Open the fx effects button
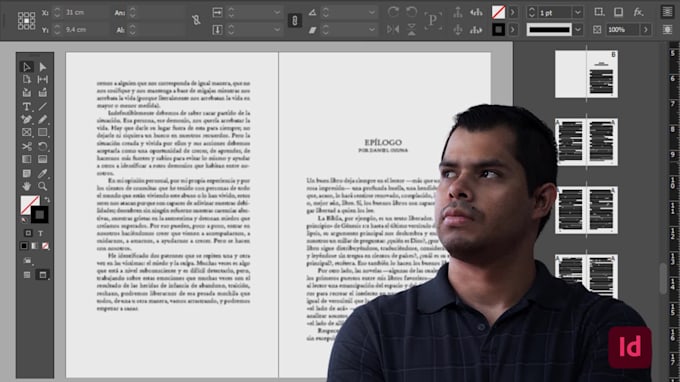680x382 pixels. click(x=638, y=12)
